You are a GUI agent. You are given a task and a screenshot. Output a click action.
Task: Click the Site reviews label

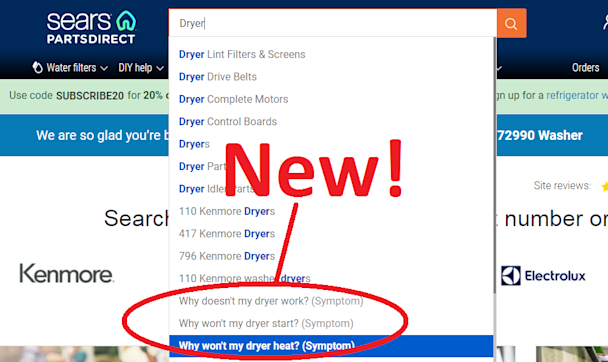point(562,186)
